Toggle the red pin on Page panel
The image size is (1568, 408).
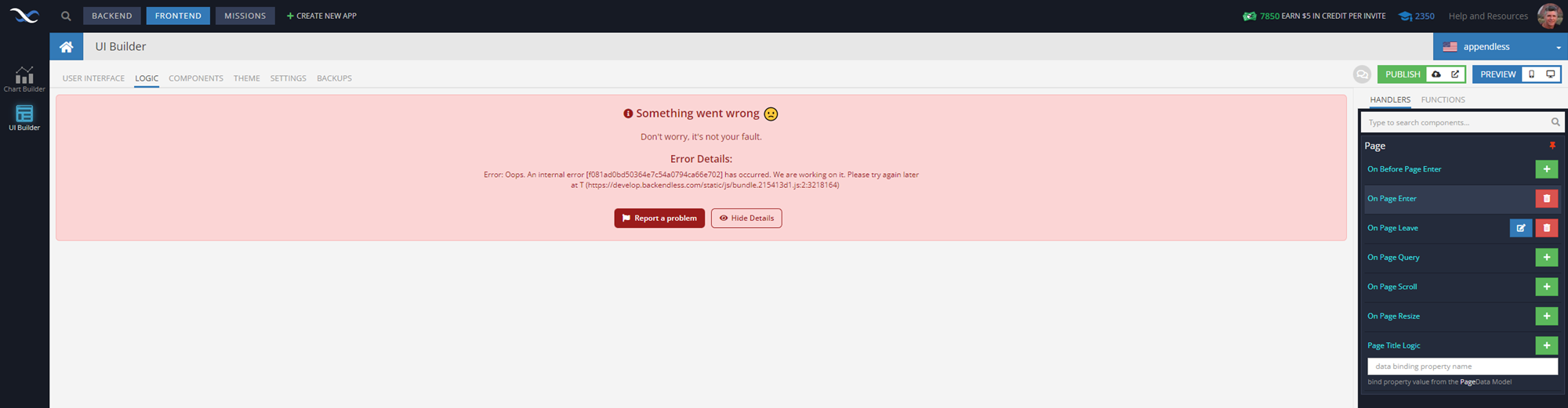(1552, 146)
